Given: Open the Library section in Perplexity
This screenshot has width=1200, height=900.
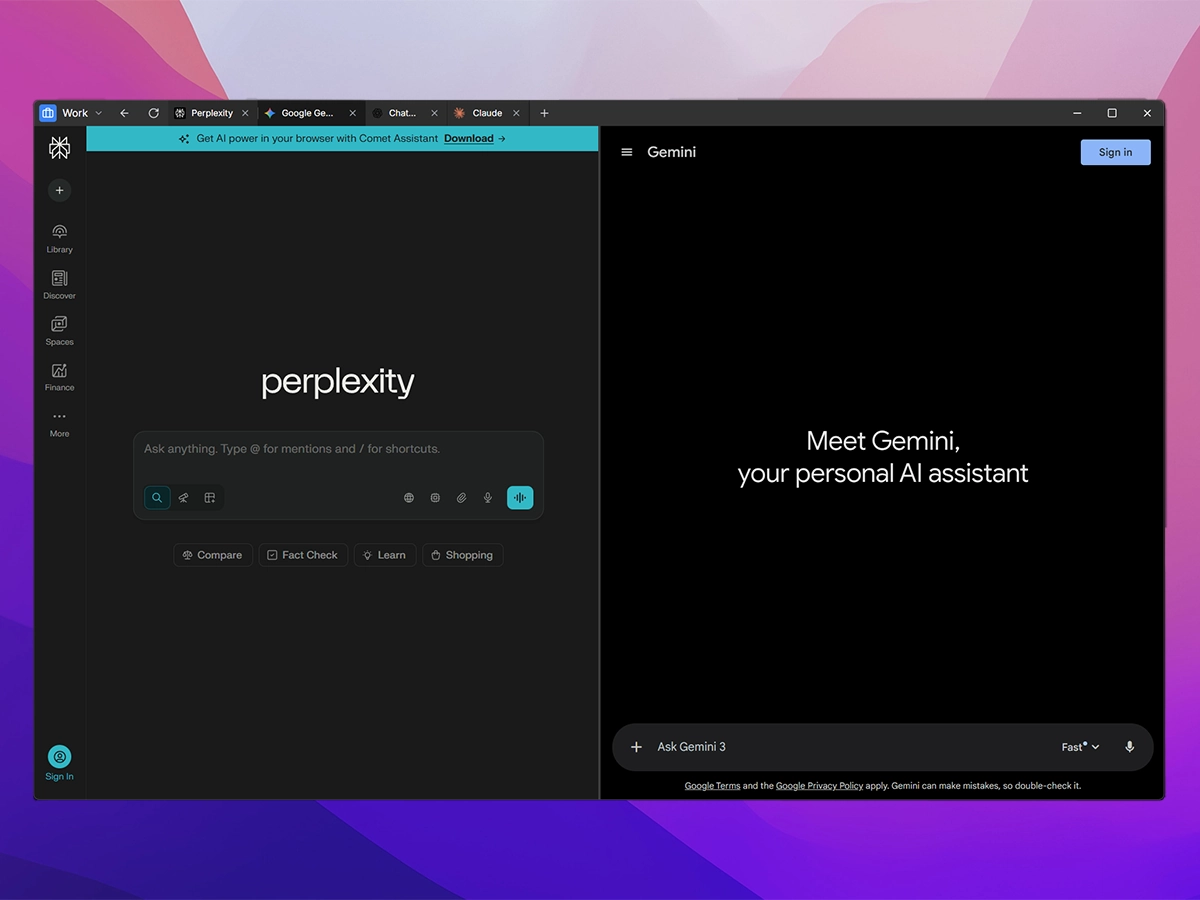Looking at the screenshot, I should 59,237.
